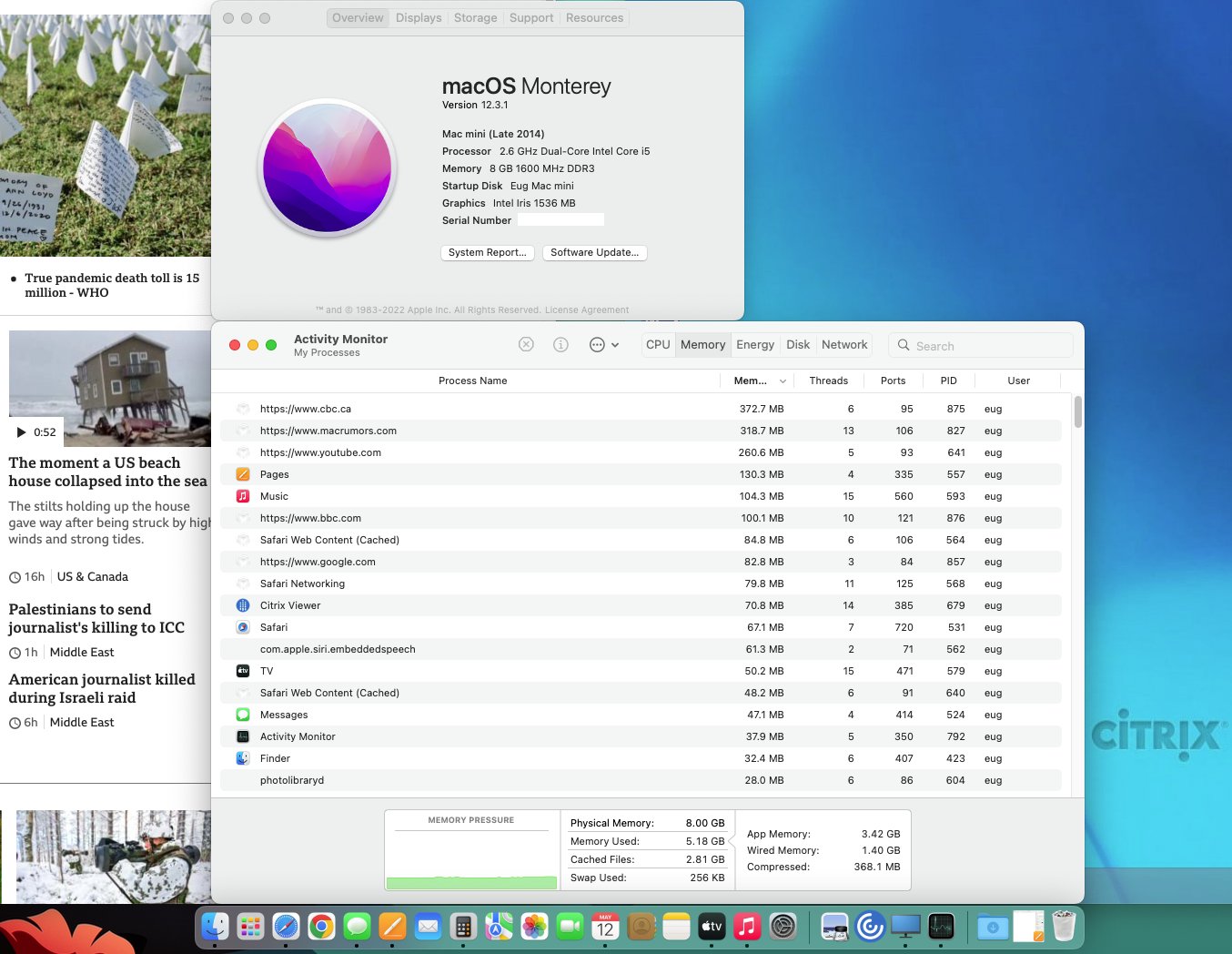Open the more options ellipsis menu
The width and height of the screenshot is (1232, 954).
603,344
